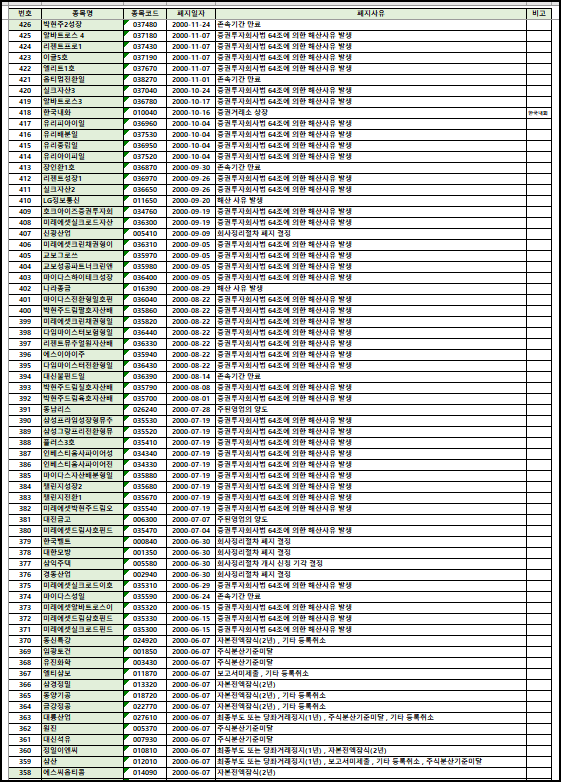Select the LG정보통신 name cell
Image resolution: width=561 pixels, height=782 pixels.
(82, 200)
